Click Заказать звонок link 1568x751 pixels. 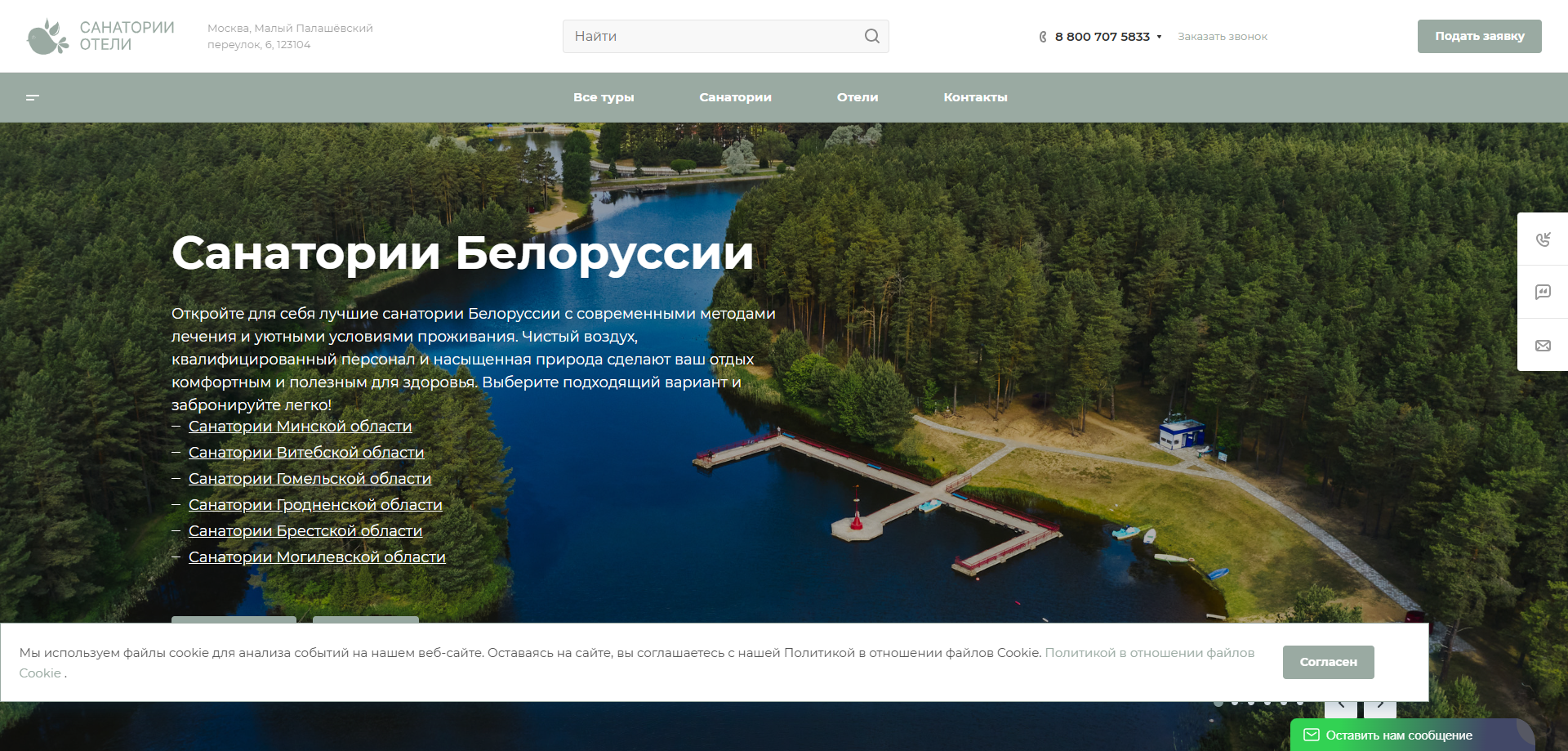click(1223, 37)
